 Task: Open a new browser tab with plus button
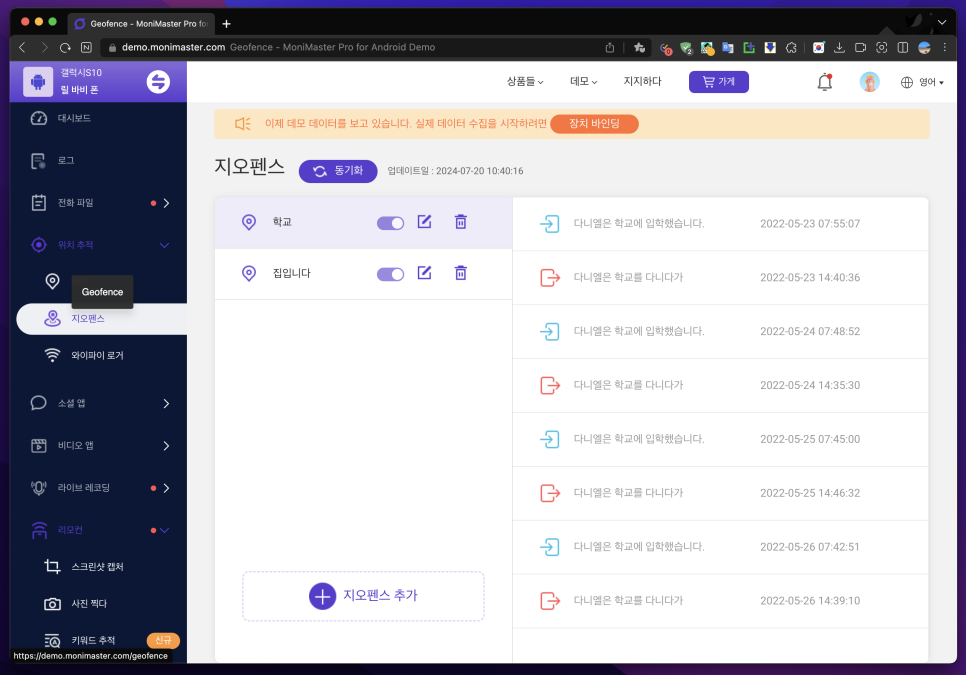coord(227,24)
